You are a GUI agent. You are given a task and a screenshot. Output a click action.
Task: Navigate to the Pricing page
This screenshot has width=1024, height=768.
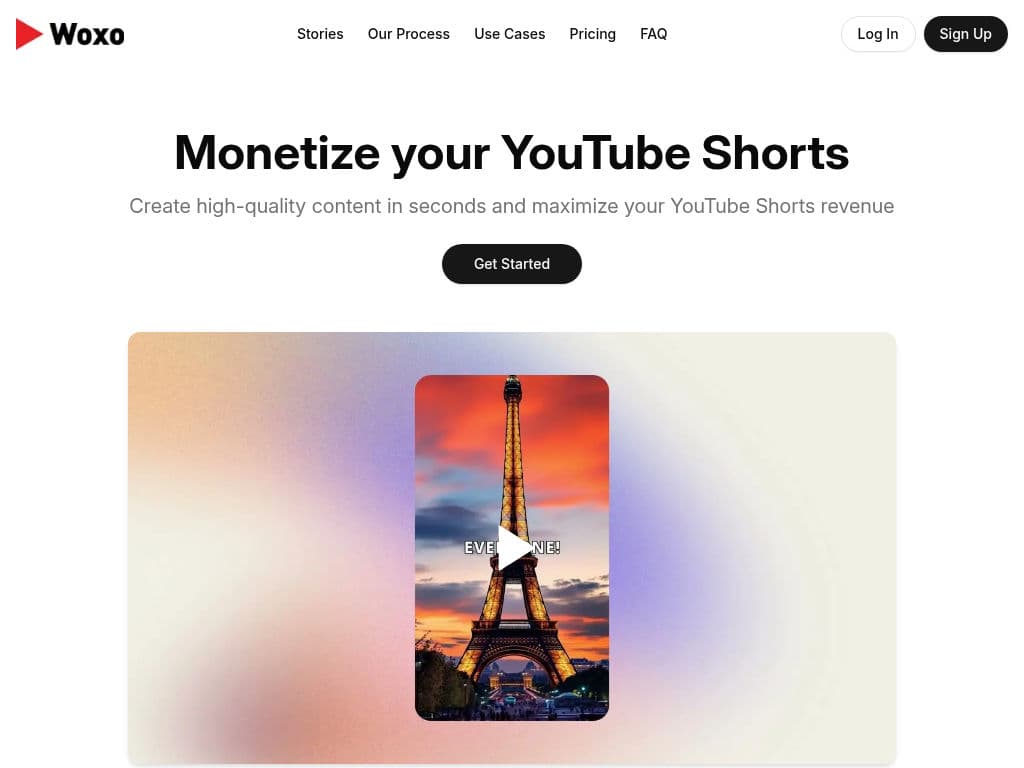pos(592,34)
